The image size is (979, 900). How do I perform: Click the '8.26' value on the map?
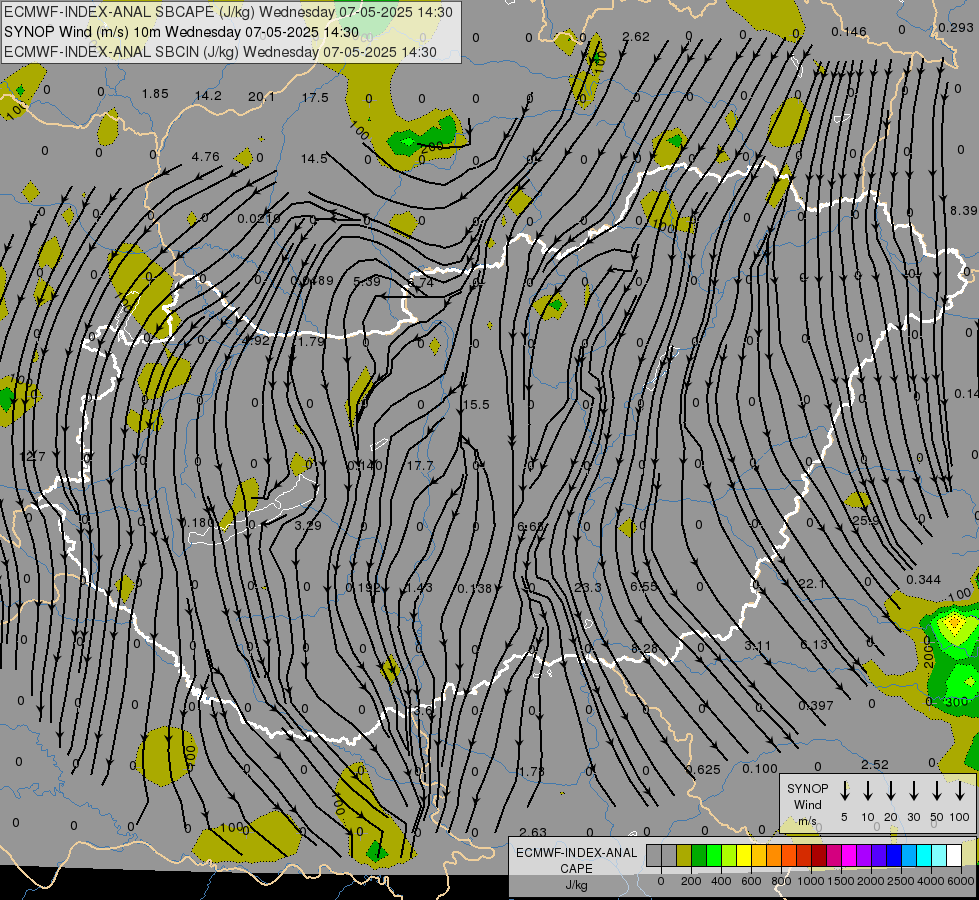pos(644,648)
